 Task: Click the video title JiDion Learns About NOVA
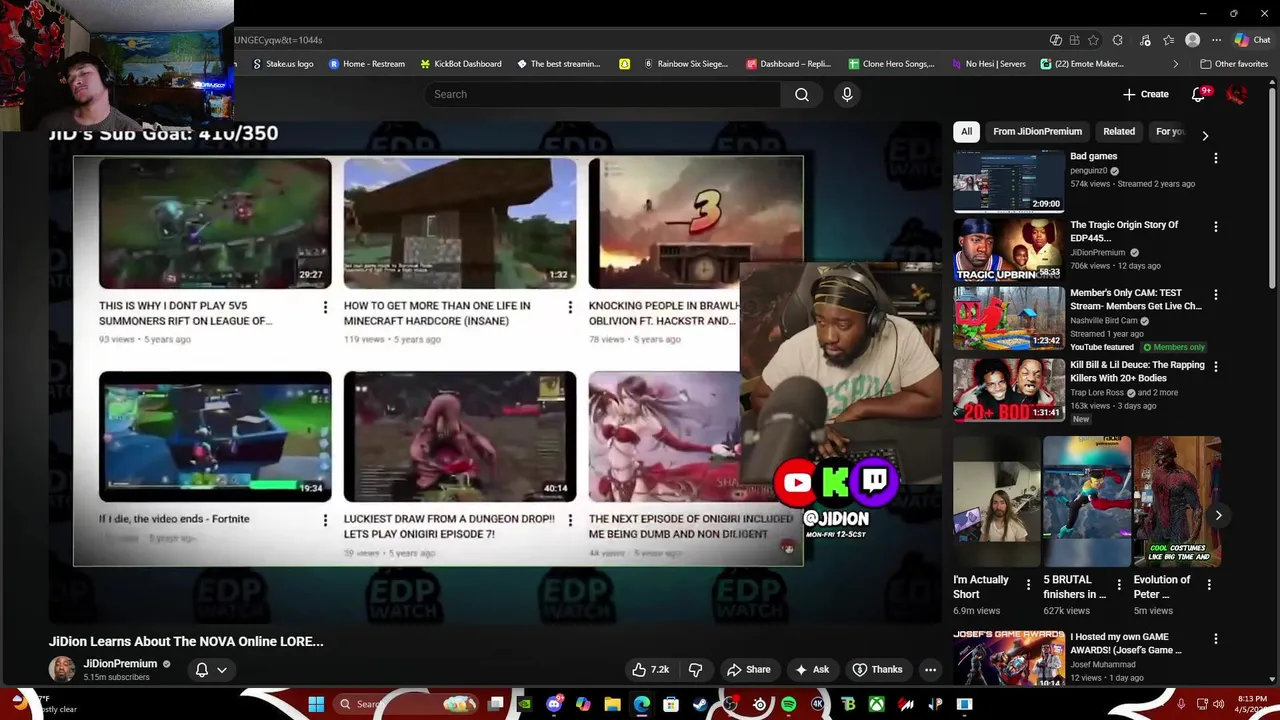point(186,642)
